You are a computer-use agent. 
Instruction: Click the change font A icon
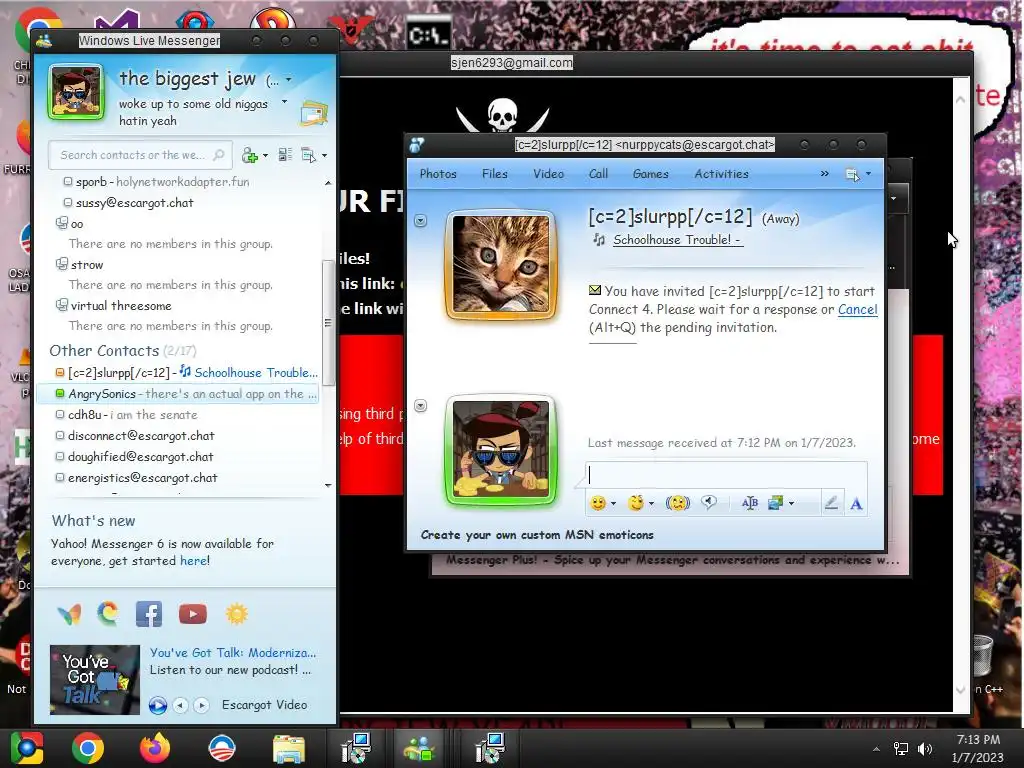[856, 504]
